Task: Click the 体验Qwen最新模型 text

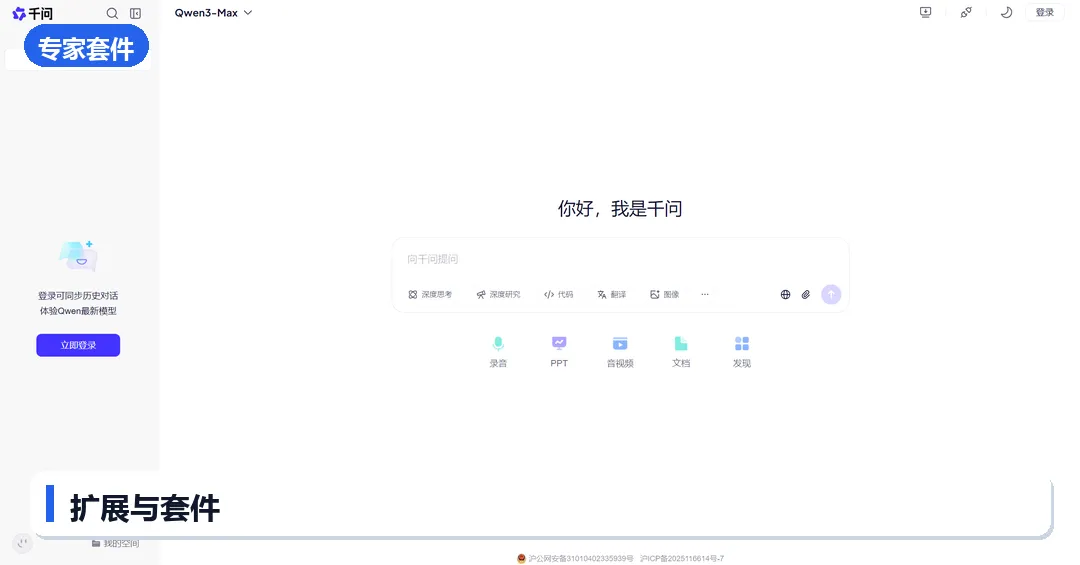Action: point(78,311)
